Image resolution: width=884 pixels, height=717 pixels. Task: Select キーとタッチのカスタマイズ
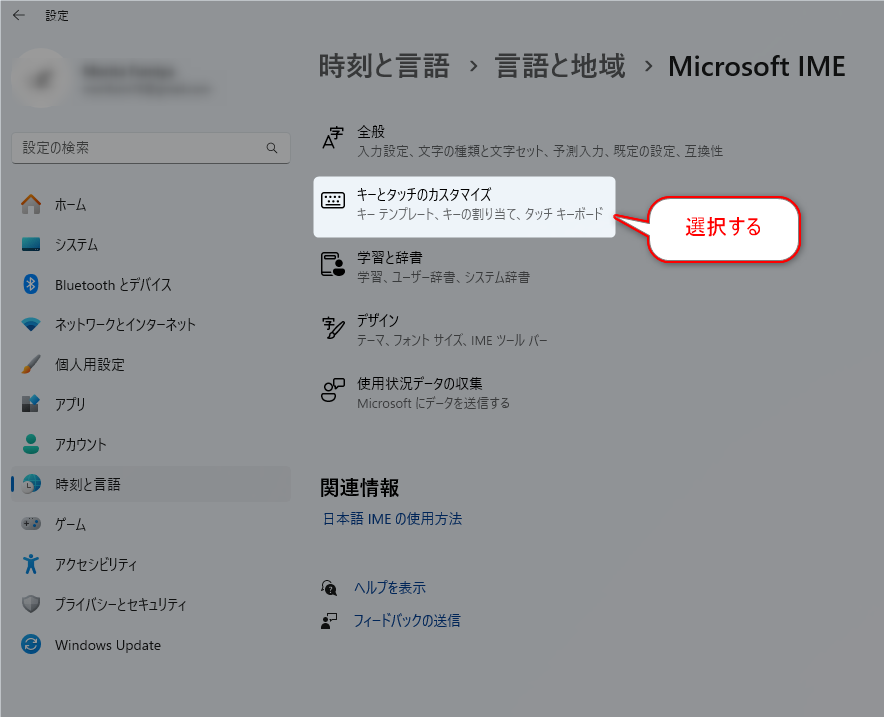click(465, 206)
